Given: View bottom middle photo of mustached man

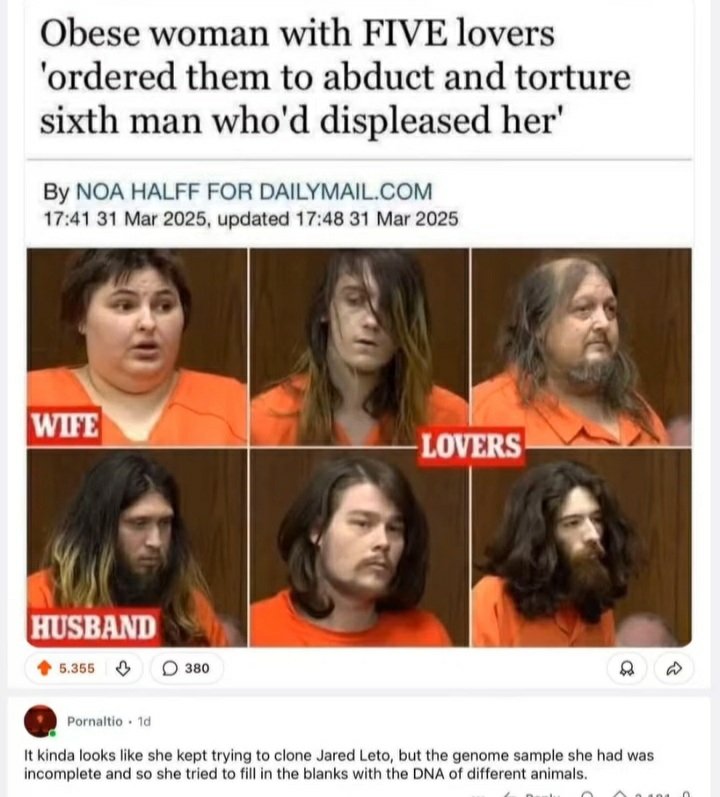Looking at the screenshot, I should click(x=359, y=548).
